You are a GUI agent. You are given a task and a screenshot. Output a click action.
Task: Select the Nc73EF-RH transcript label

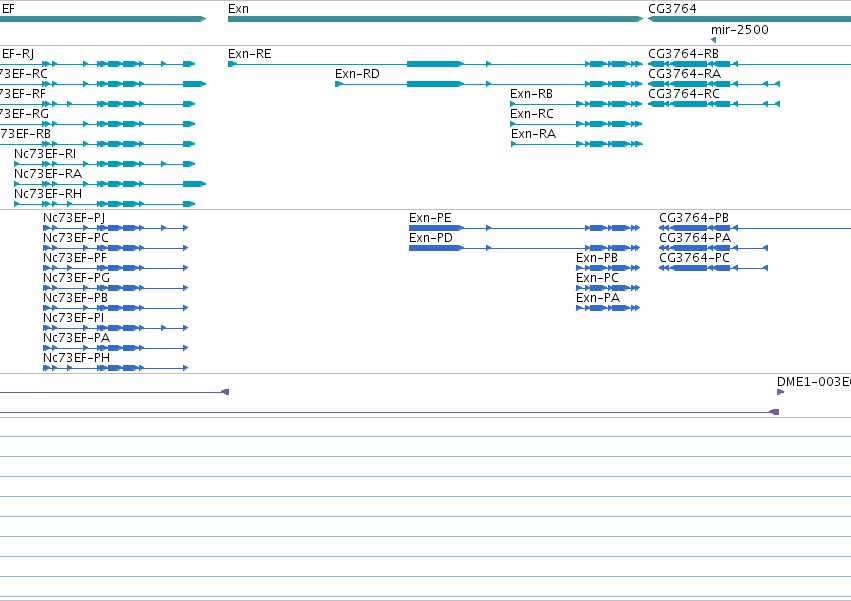48,194
